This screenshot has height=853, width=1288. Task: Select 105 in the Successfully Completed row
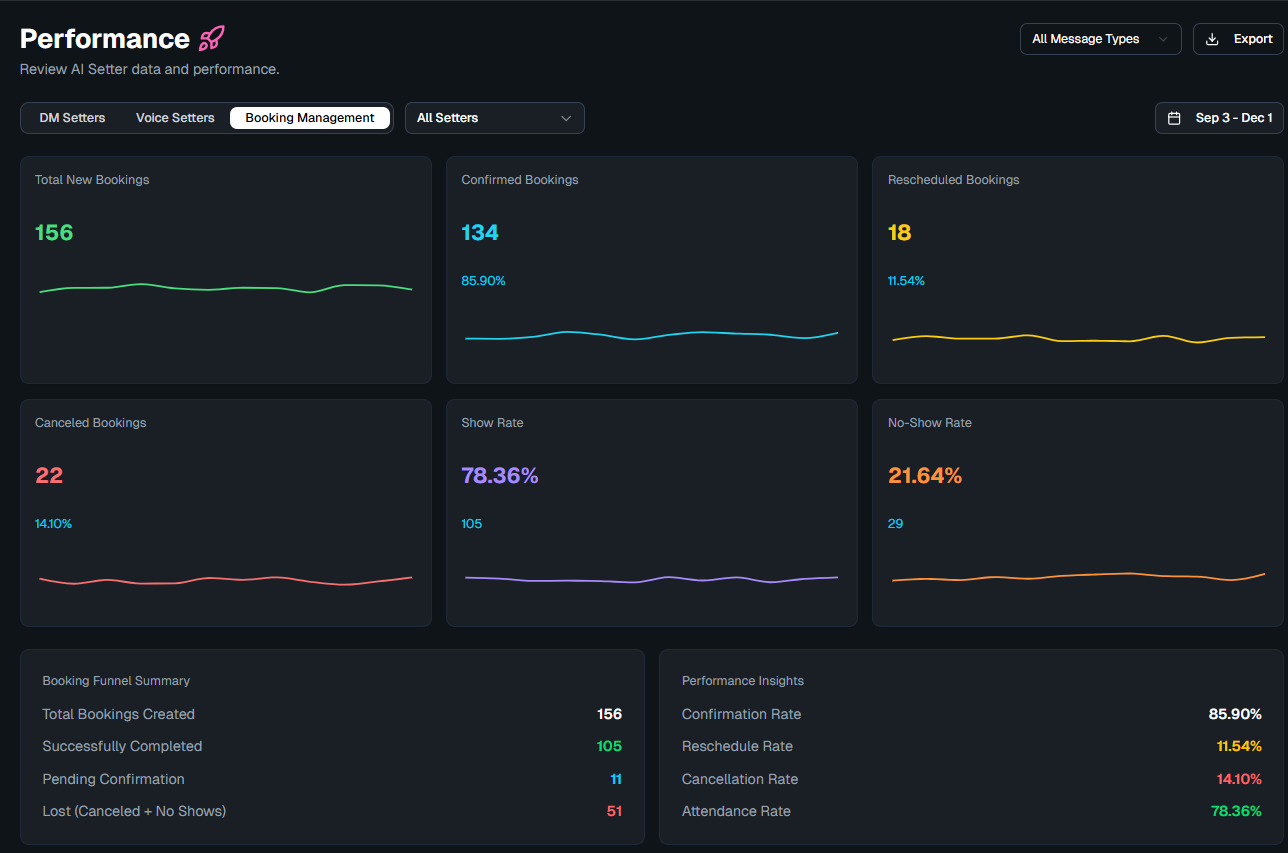pos(609,746)
